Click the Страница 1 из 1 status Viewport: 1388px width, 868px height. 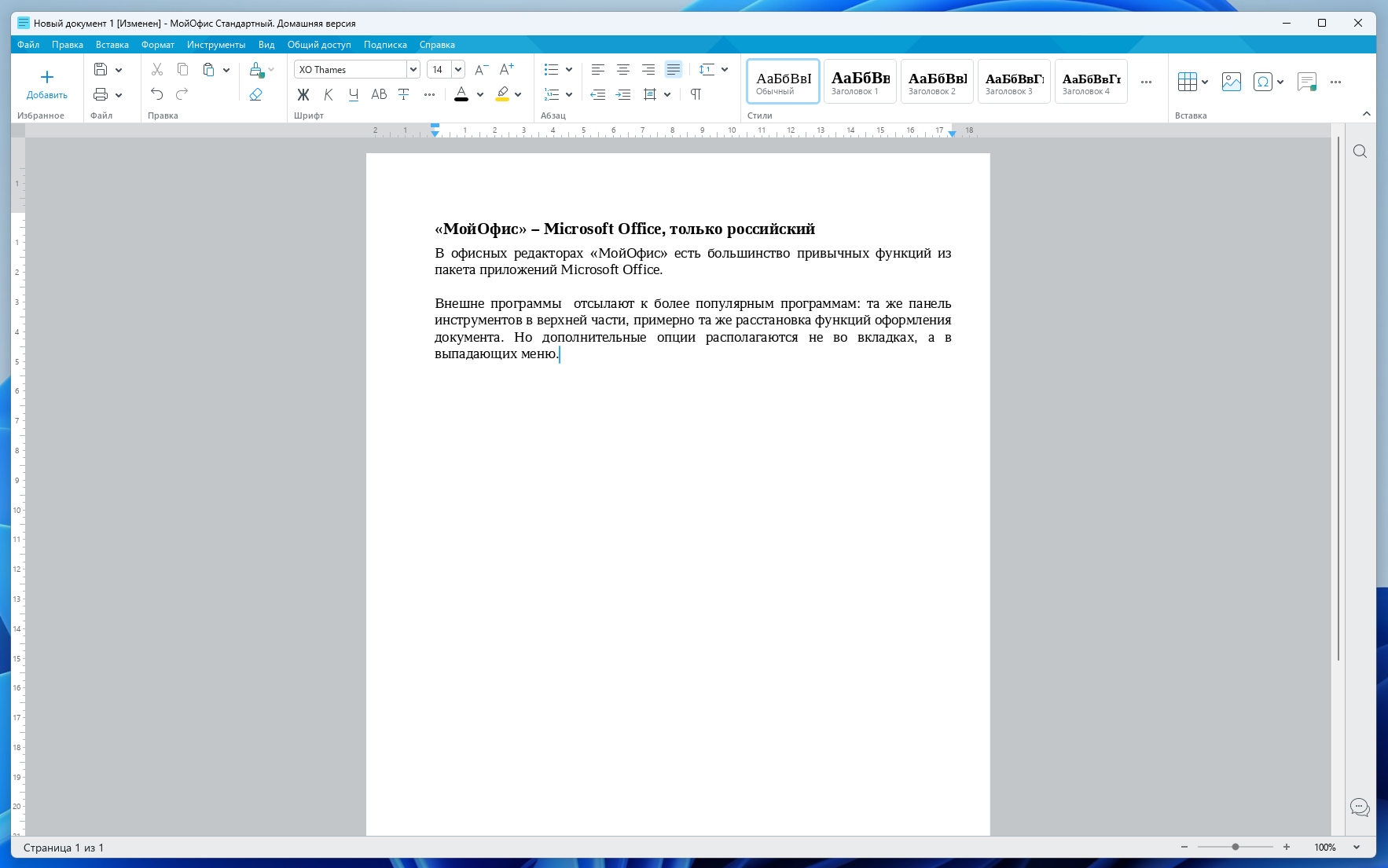point(64,848)
